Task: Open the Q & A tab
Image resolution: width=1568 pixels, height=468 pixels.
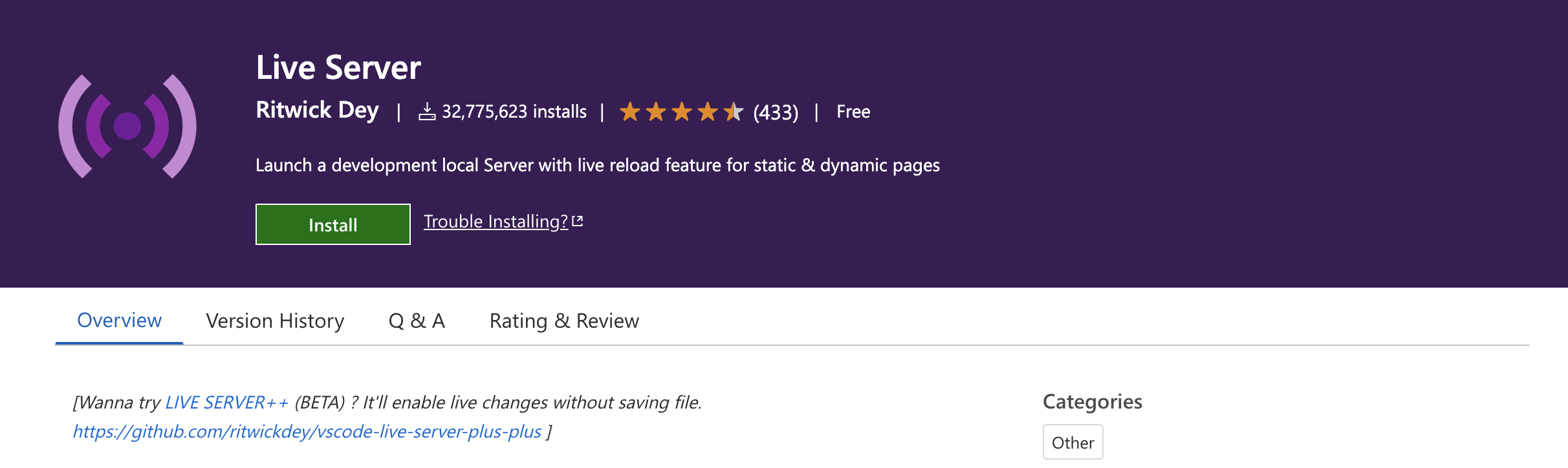Action: pos(417,321)
